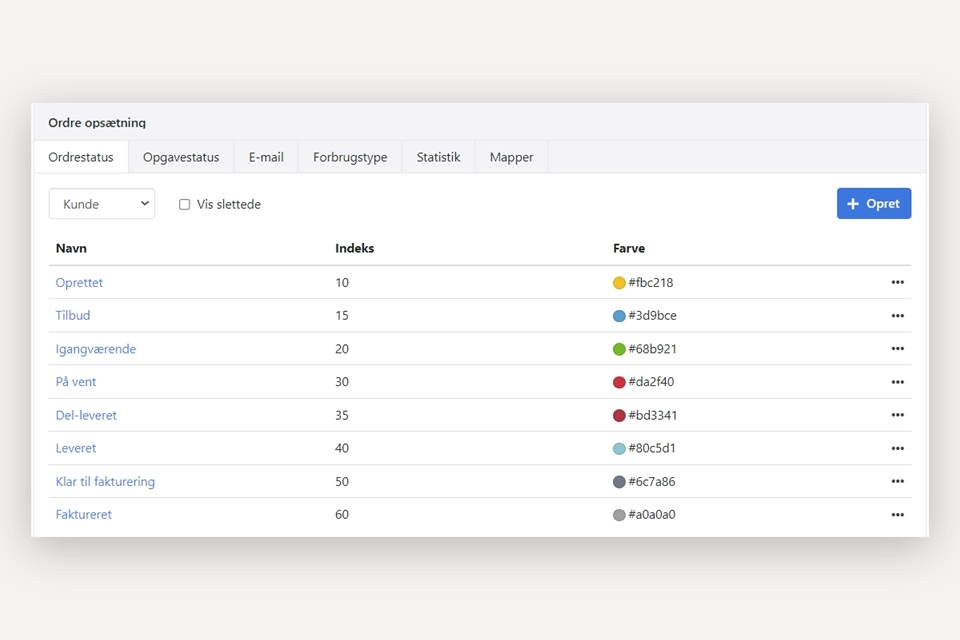This screenshot has width=960, height=640.
Task: Click the green #68b921 color swatch
Action: click(x=619, y=349)
